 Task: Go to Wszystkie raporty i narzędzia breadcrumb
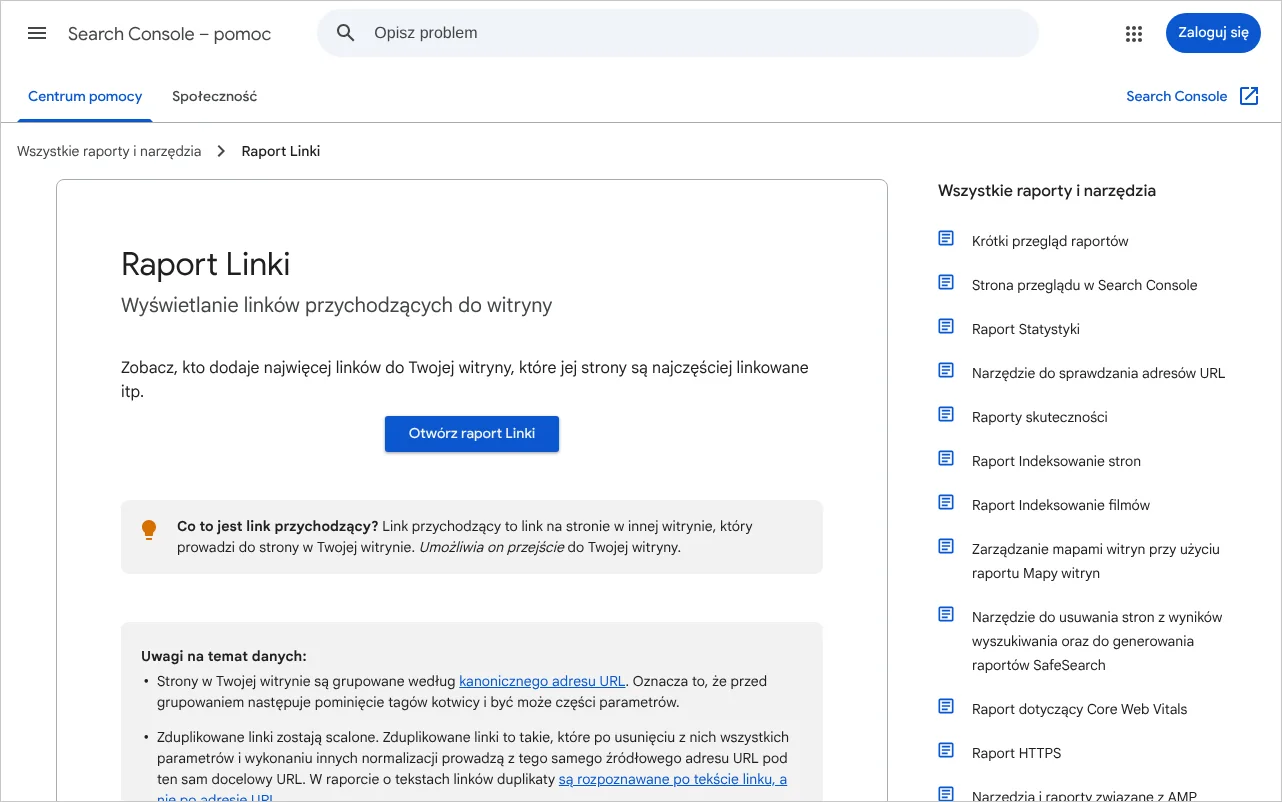click(109, 151)
